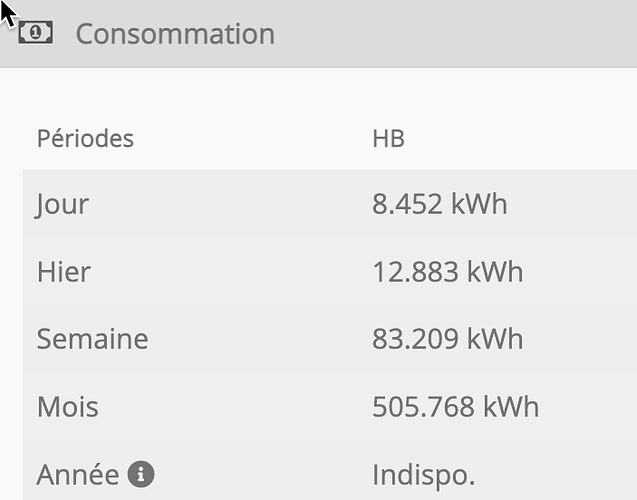Click the kWh unit in Jour row
637x500 pixels.
click(x=479, y=205)
